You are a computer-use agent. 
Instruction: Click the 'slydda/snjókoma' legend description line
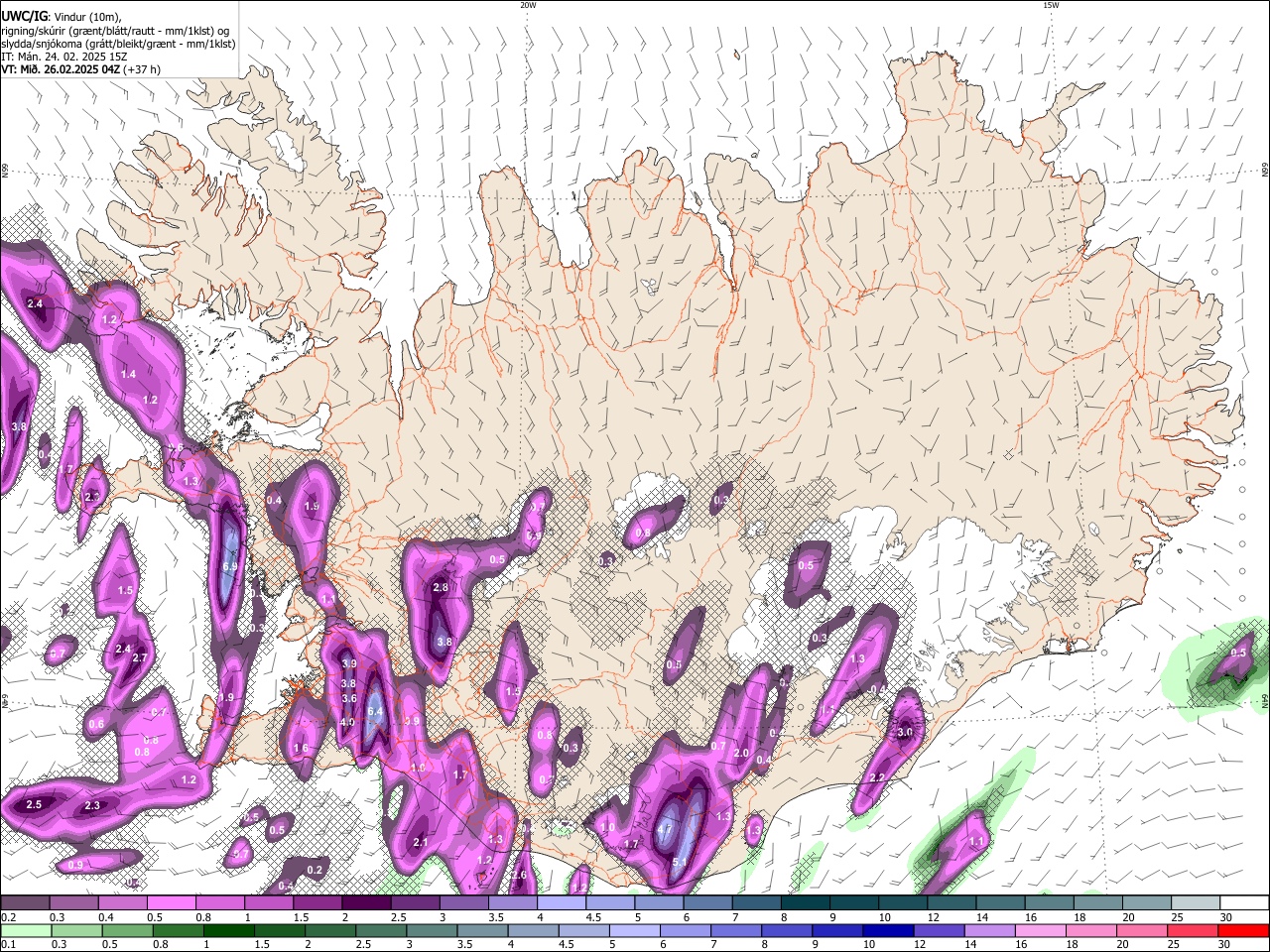pyautogui.click(x=118, y=44)
